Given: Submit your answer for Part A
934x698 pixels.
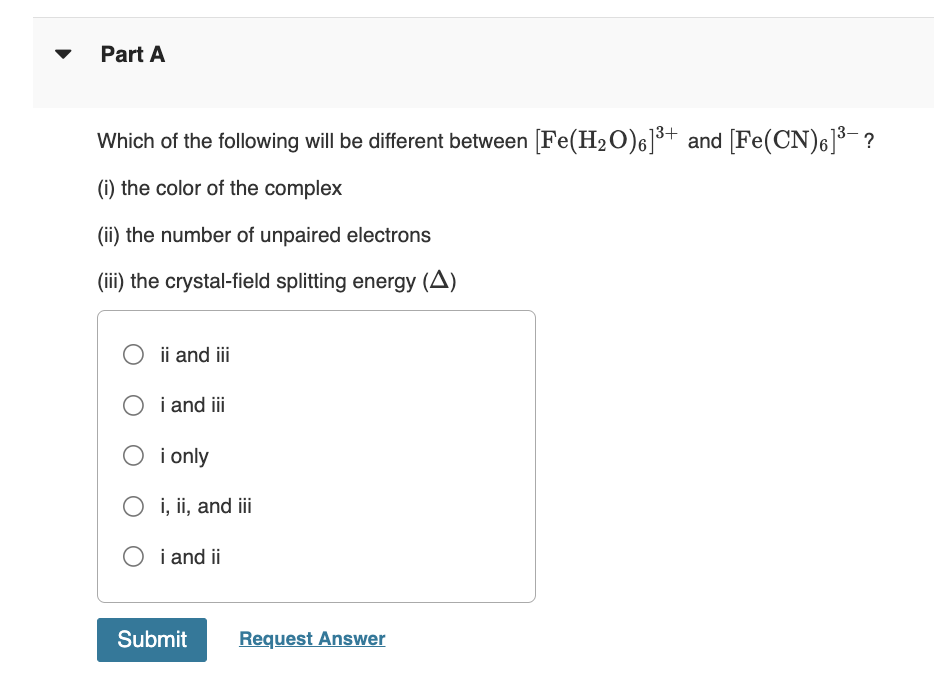Looking at the screenshot, I should (x=151, y=639).
